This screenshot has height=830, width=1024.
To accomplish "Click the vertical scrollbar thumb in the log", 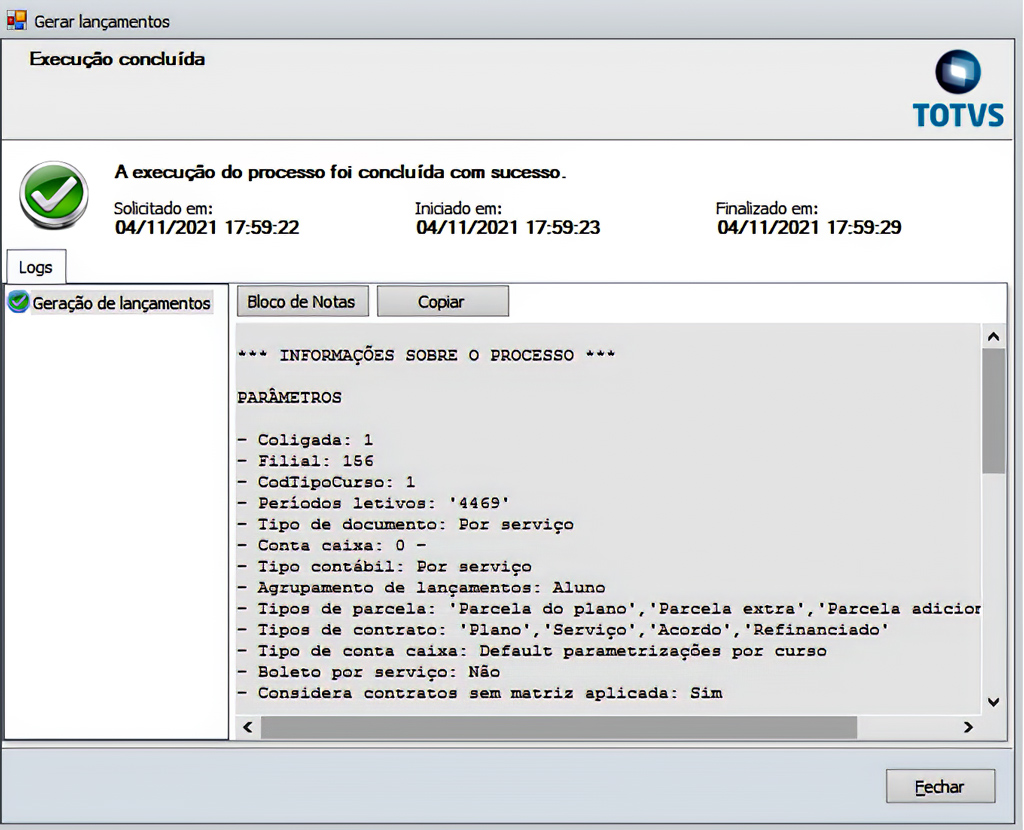I will point(993,410).
